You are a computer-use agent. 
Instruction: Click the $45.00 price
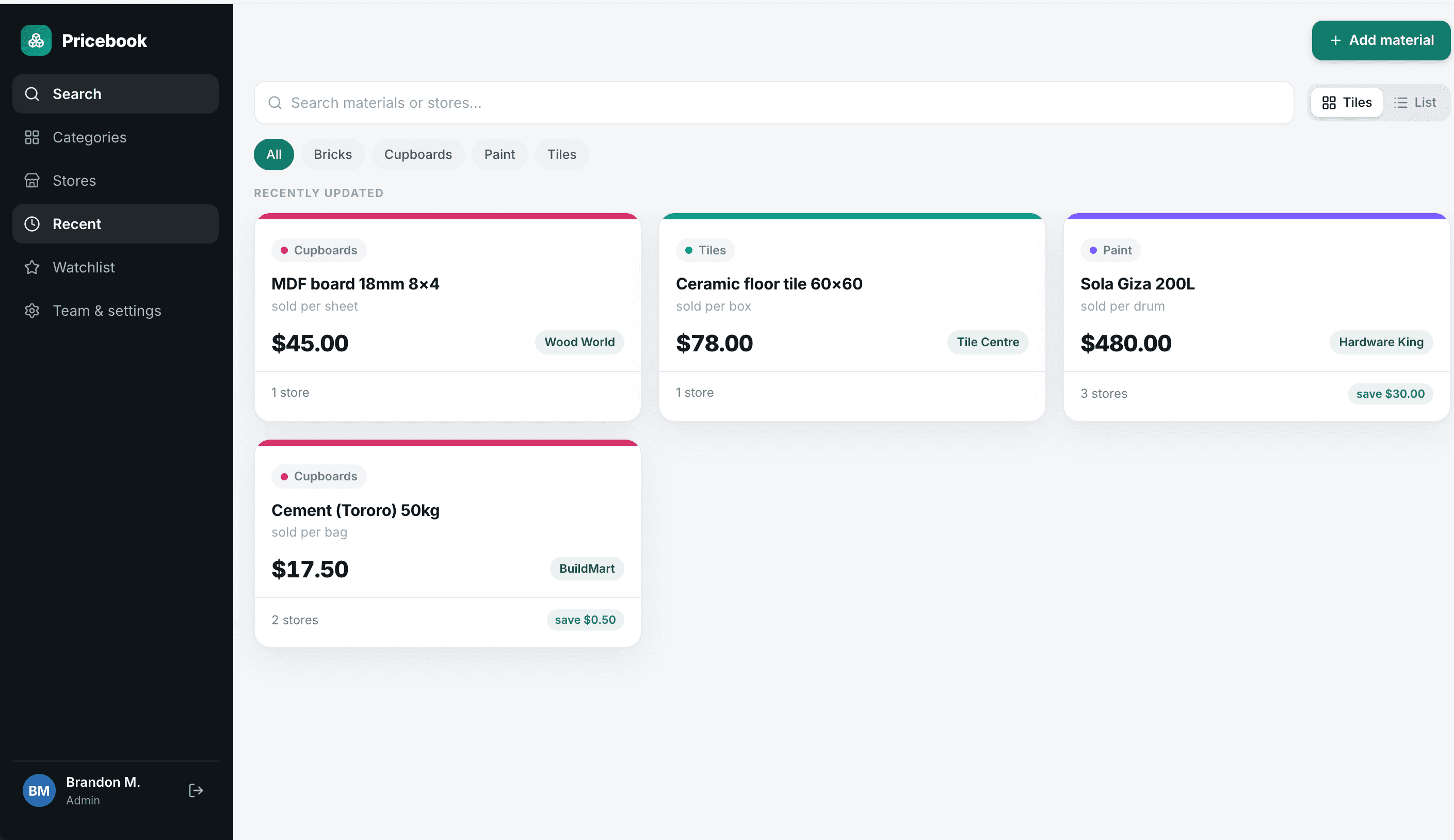click(310, 343)
